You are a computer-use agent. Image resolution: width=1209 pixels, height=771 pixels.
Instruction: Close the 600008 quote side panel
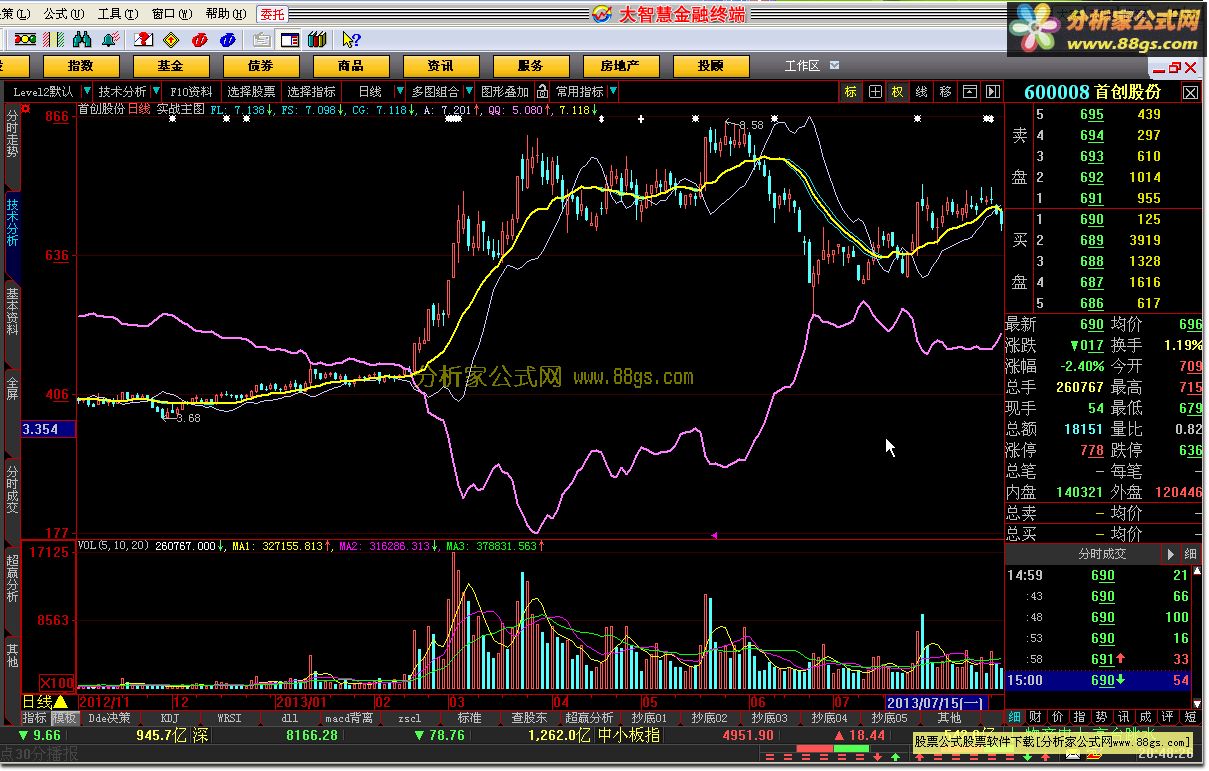tap(1190, 92)
